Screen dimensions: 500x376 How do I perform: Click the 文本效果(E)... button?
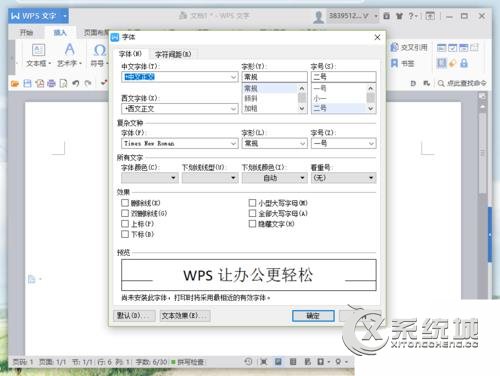pyautogui.click(x=185, y=315)
